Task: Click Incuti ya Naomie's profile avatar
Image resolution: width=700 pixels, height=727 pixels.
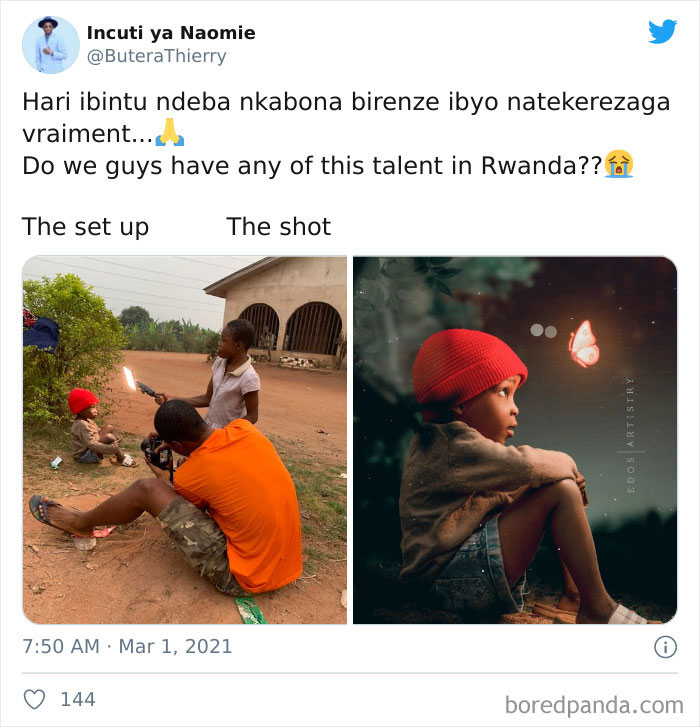Action: [50, 44]
